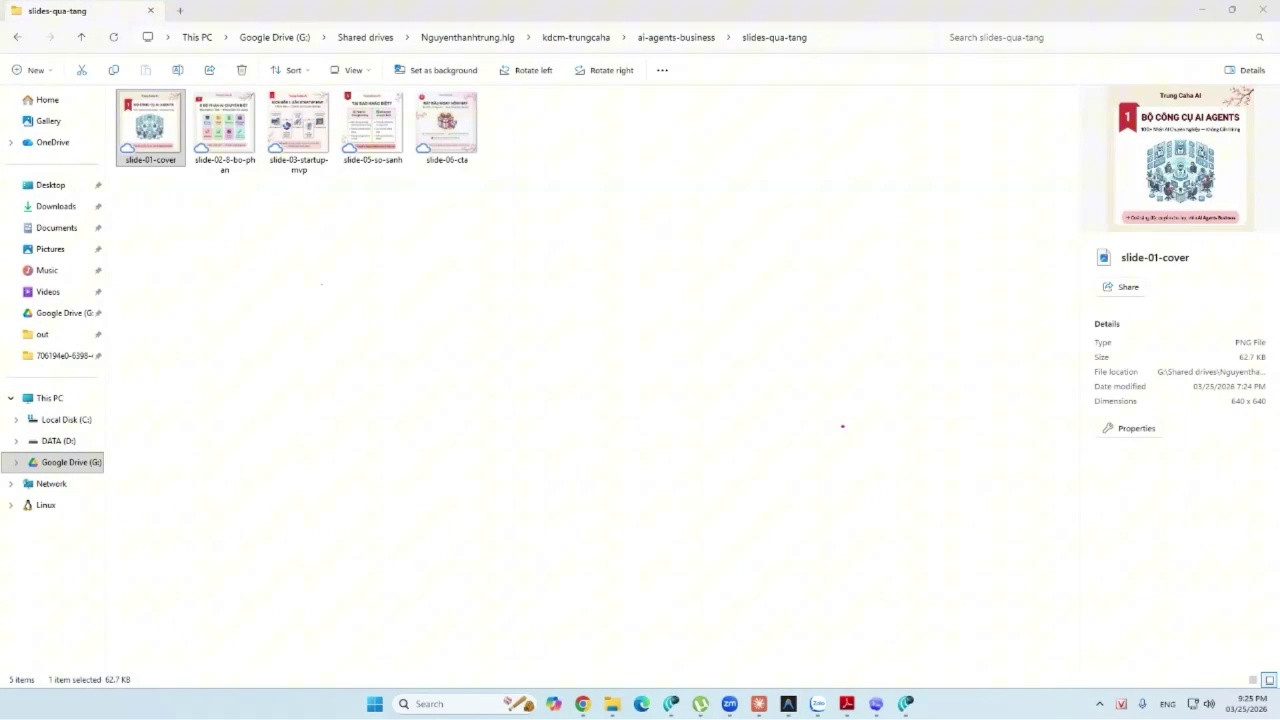
Task: Click Set as background button
Action: (435, 70)
